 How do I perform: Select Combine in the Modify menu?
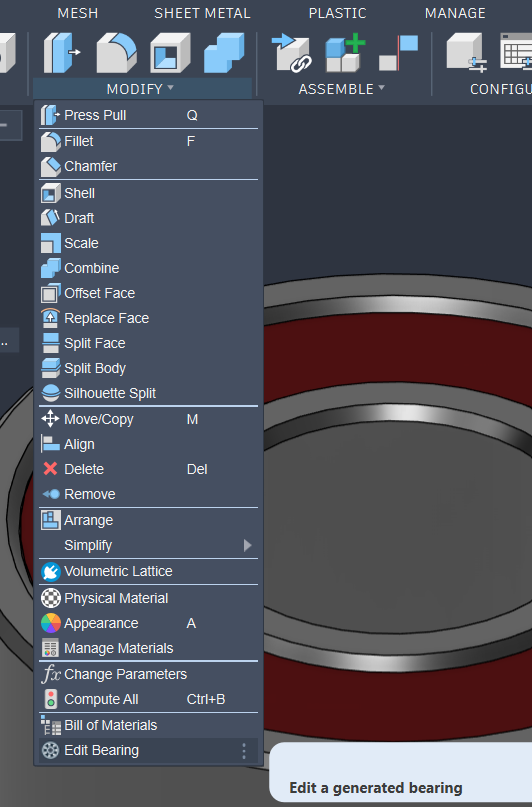(x=148, y=268)
